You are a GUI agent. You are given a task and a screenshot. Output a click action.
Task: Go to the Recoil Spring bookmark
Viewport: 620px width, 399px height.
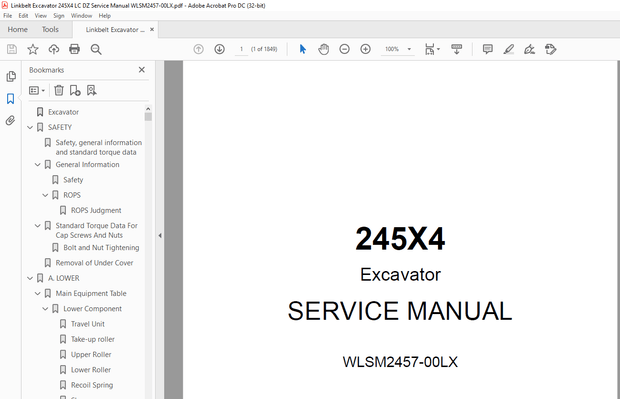click(92, 385)
